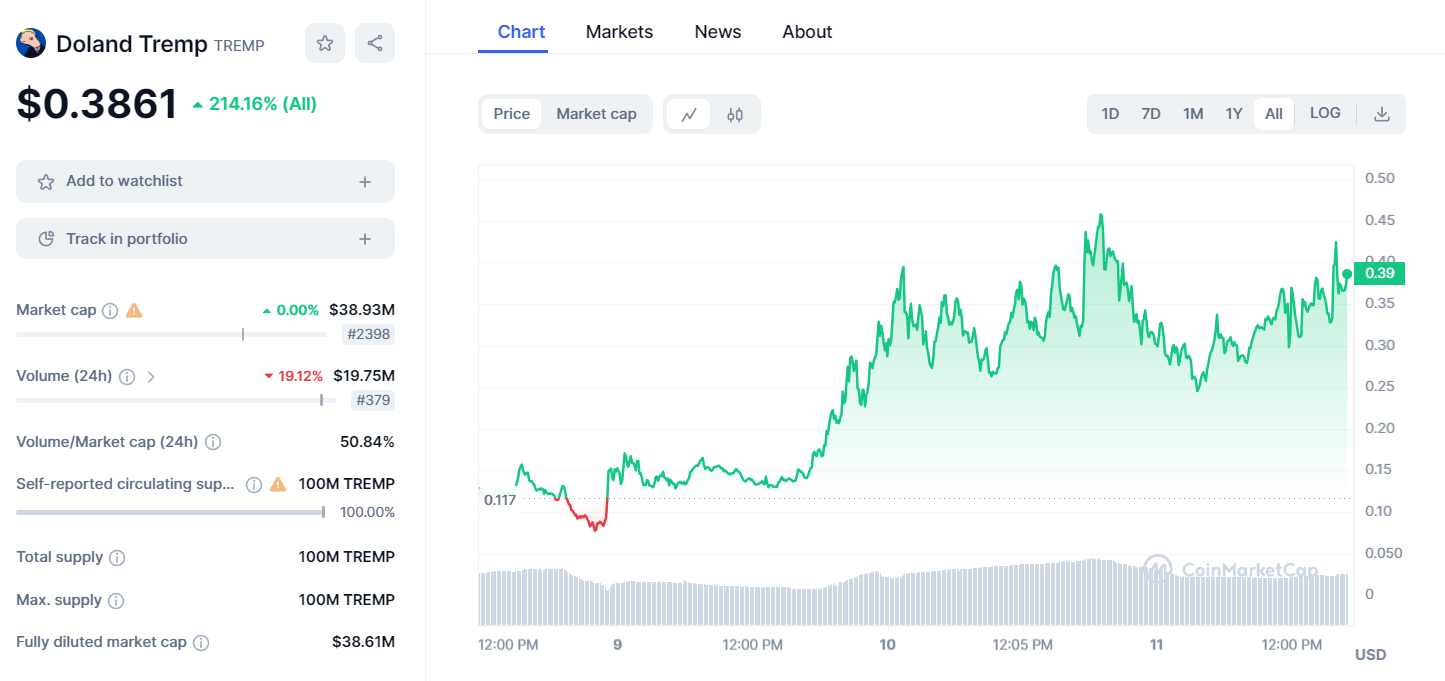Click Market cap info icon

[110, 311]
